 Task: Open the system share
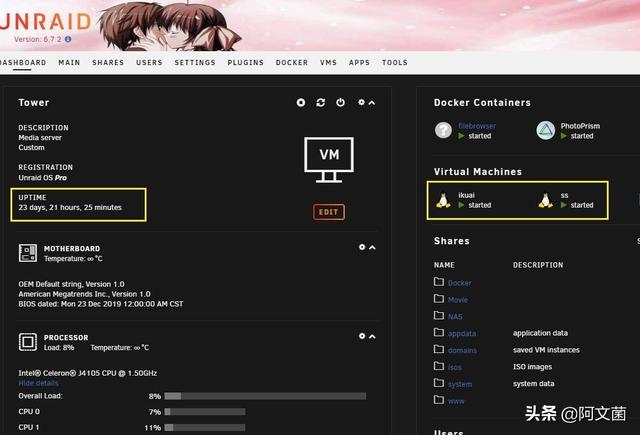pos(460,384)
